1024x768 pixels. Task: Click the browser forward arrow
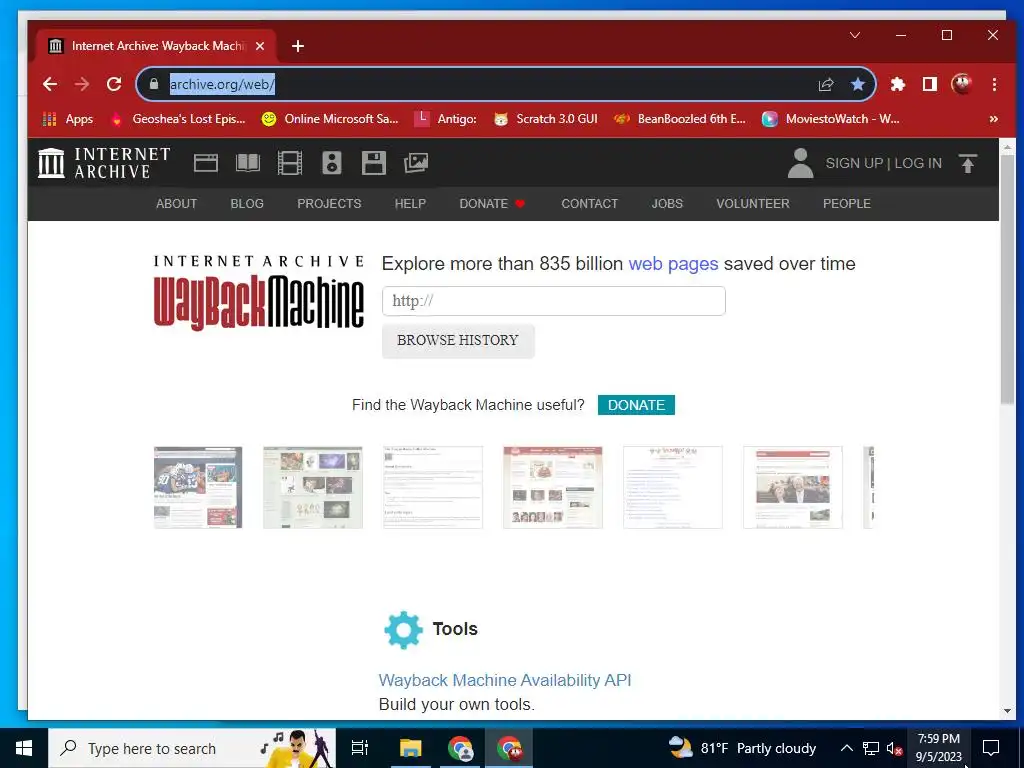click(x=82, y=84)
